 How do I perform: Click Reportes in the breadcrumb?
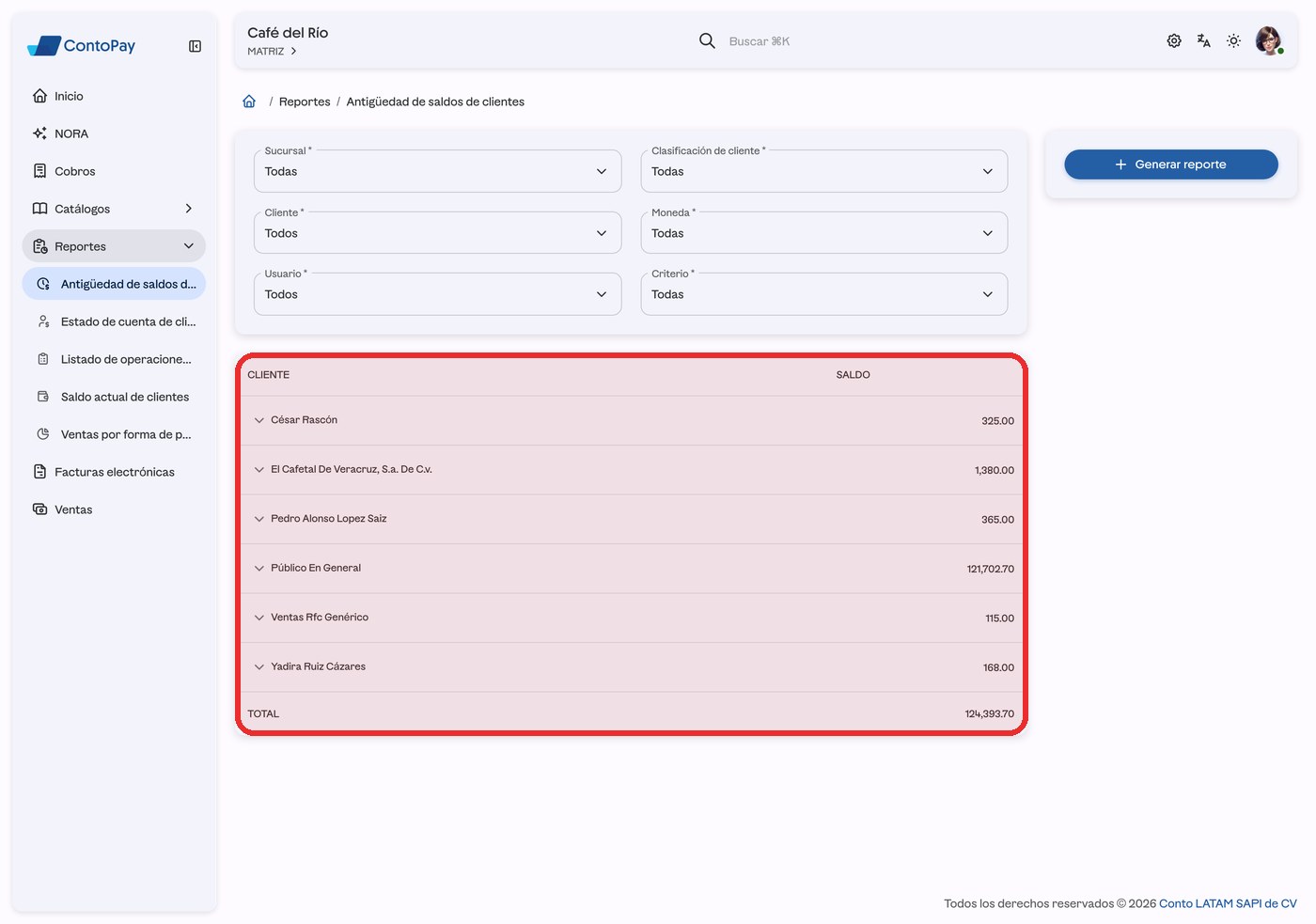[x=305, y=102]
